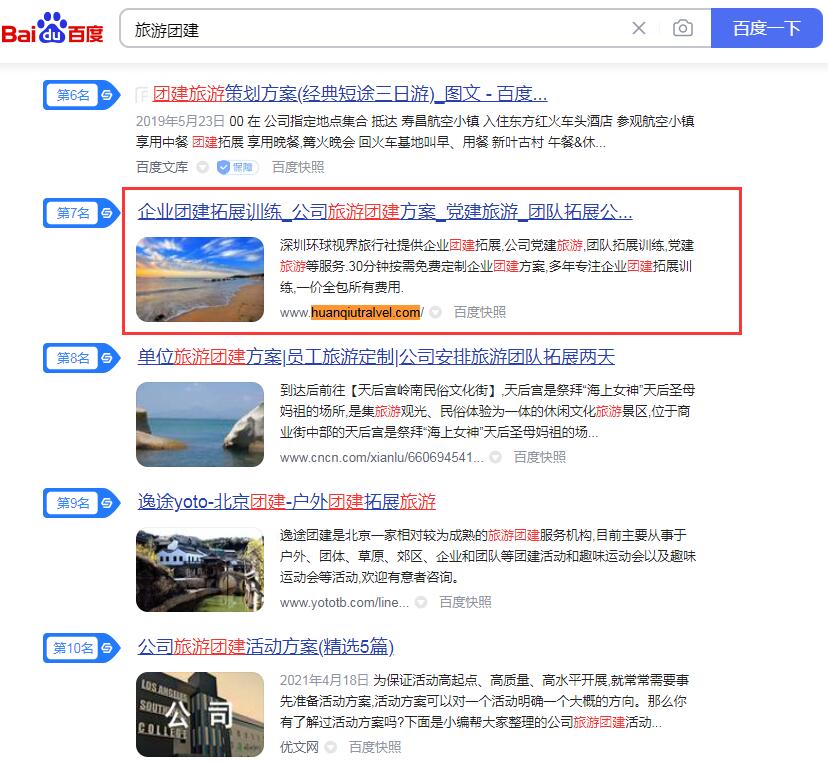Click the 优文网 source link

point(299,747)
